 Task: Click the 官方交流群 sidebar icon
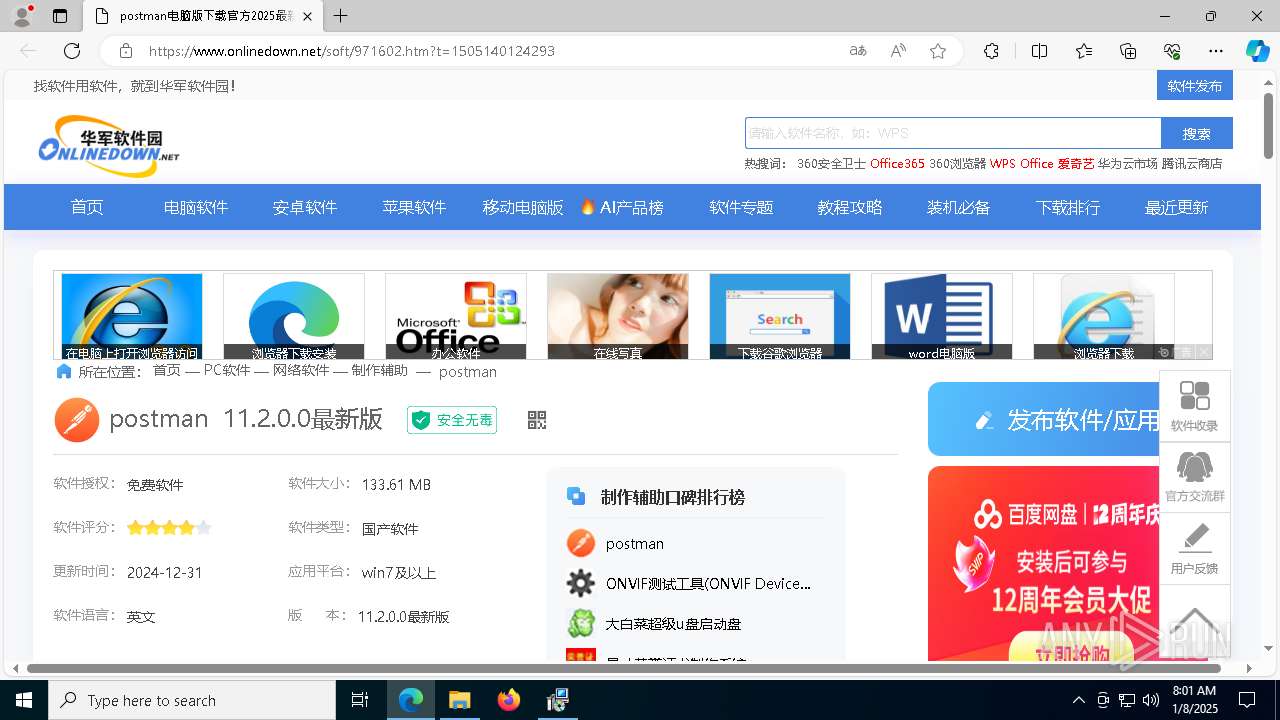coord(1195,477)
